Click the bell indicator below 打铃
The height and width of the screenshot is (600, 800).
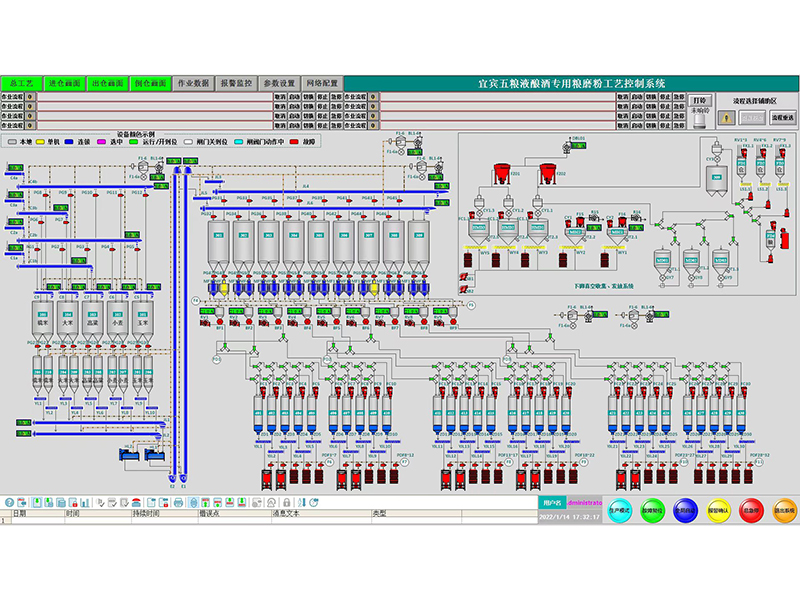pos(700,120)
